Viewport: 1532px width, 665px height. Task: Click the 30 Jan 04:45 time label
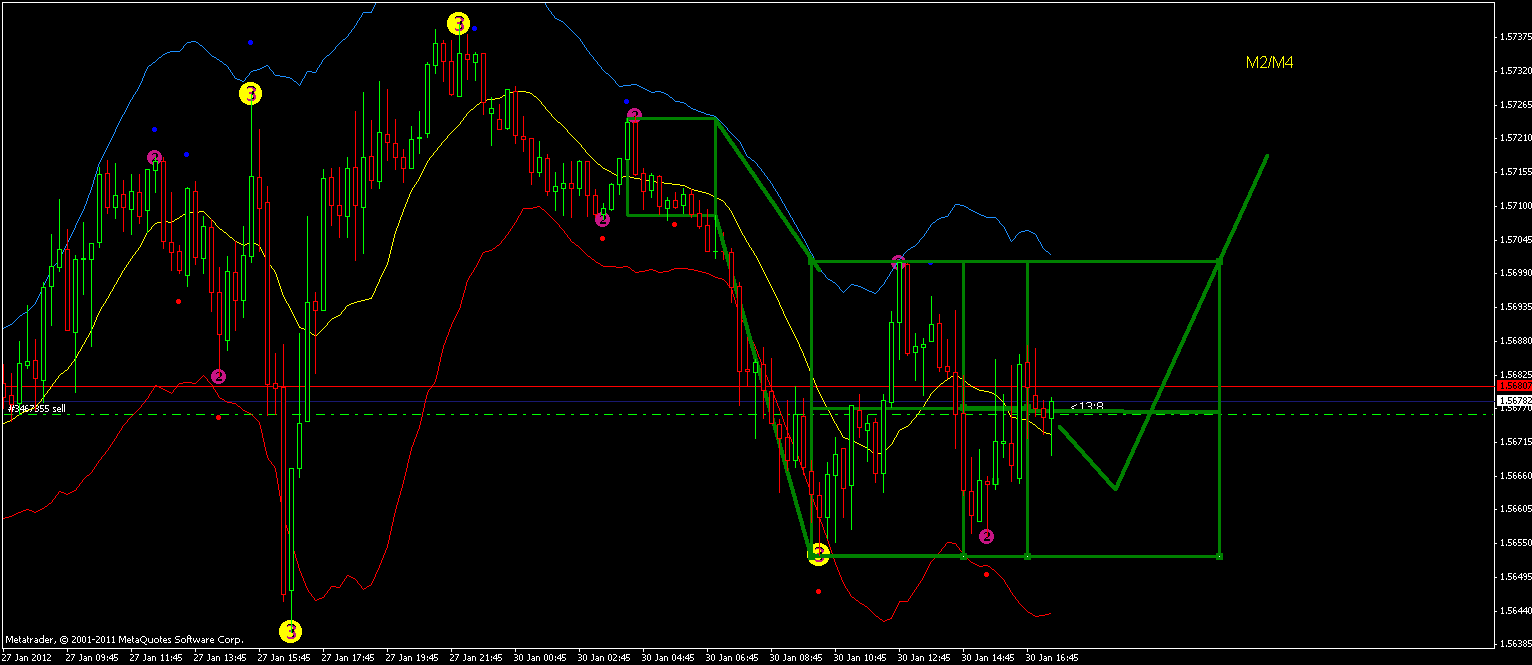[x=669, y=658]
